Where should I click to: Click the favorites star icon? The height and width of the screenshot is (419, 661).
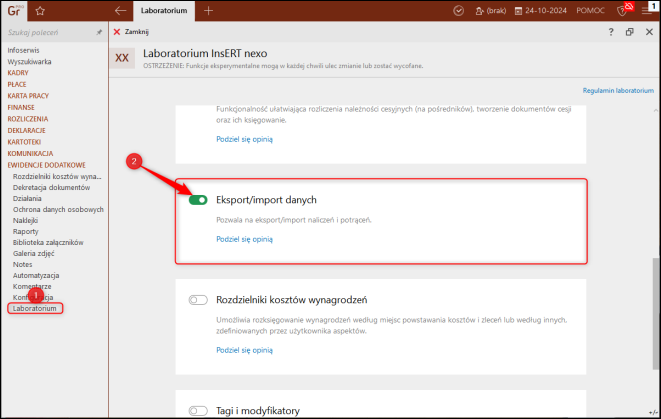40,11
